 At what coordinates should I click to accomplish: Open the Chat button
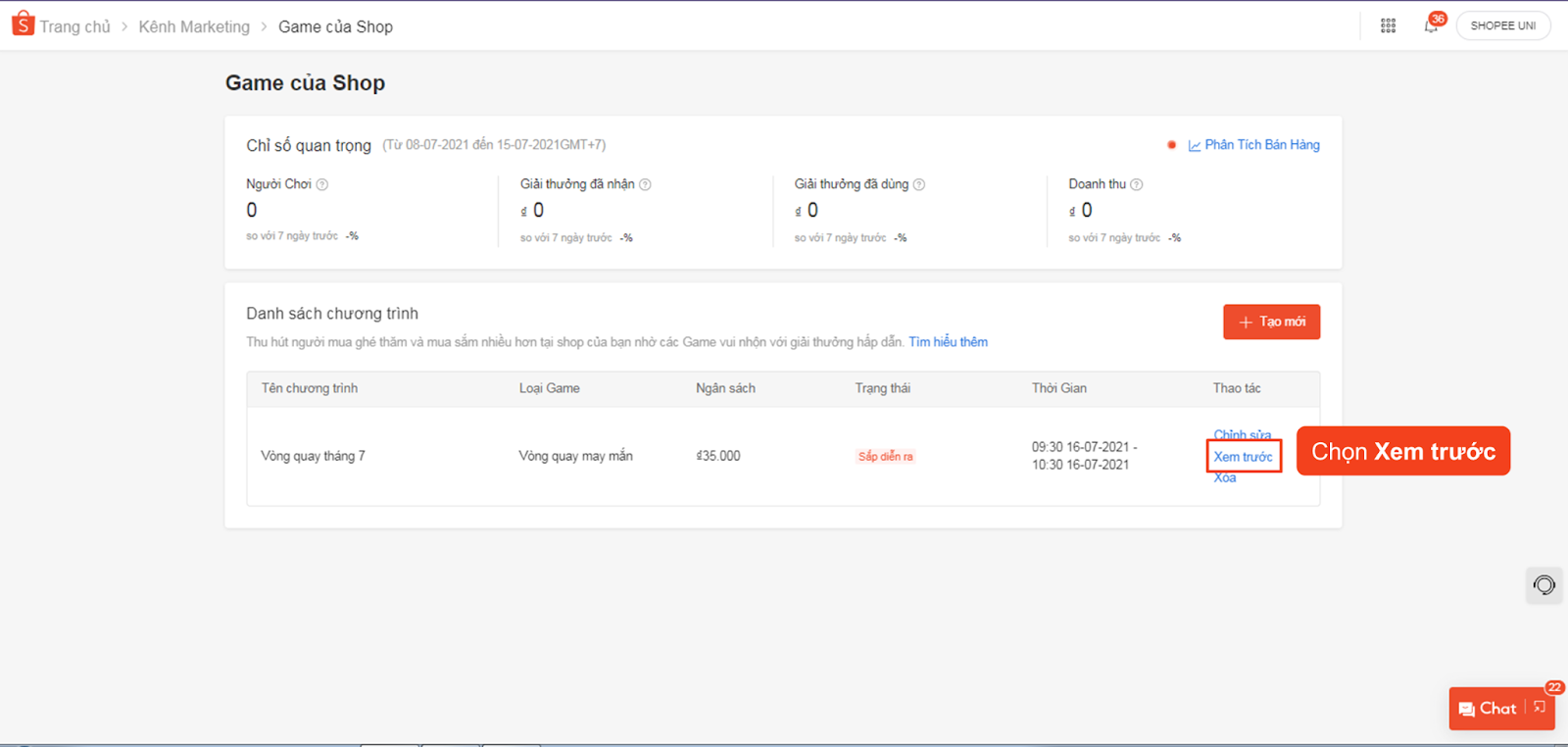(x=1488, y=709)
